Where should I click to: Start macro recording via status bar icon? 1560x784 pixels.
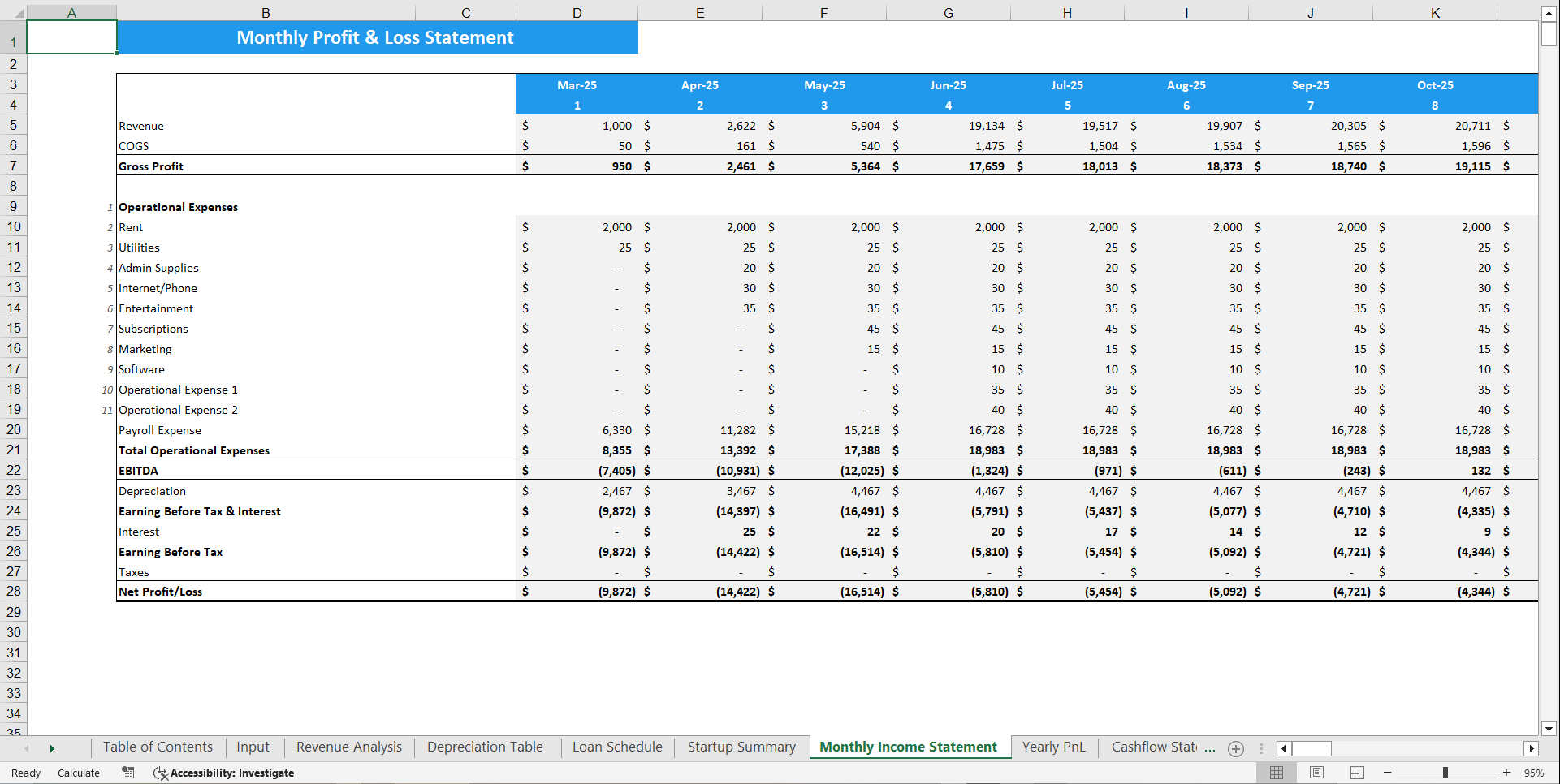pyautogui.click(x=127, y=773)
